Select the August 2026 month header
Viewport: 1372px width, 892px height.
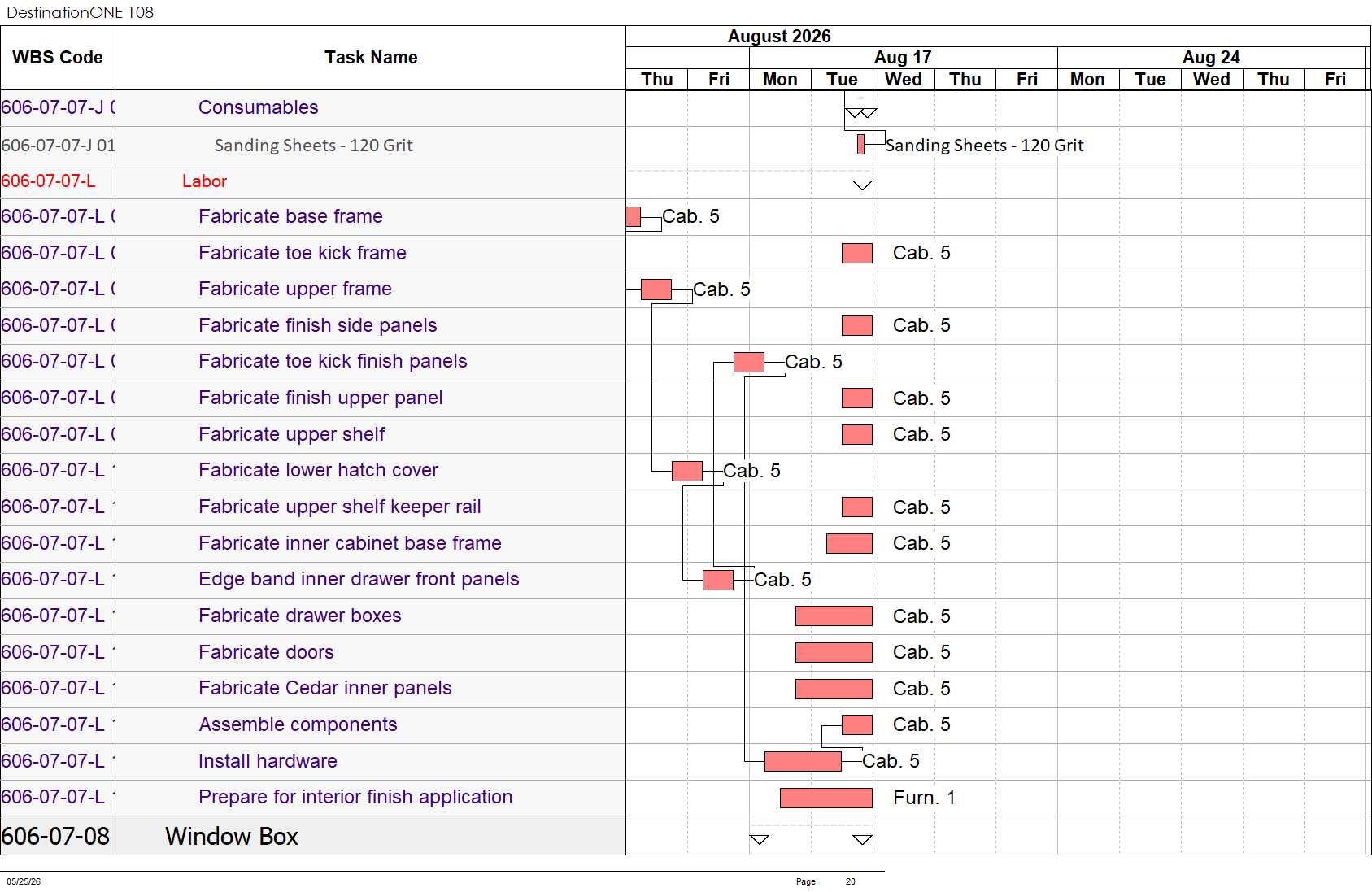pyautogui.click(x=779, y=37)
